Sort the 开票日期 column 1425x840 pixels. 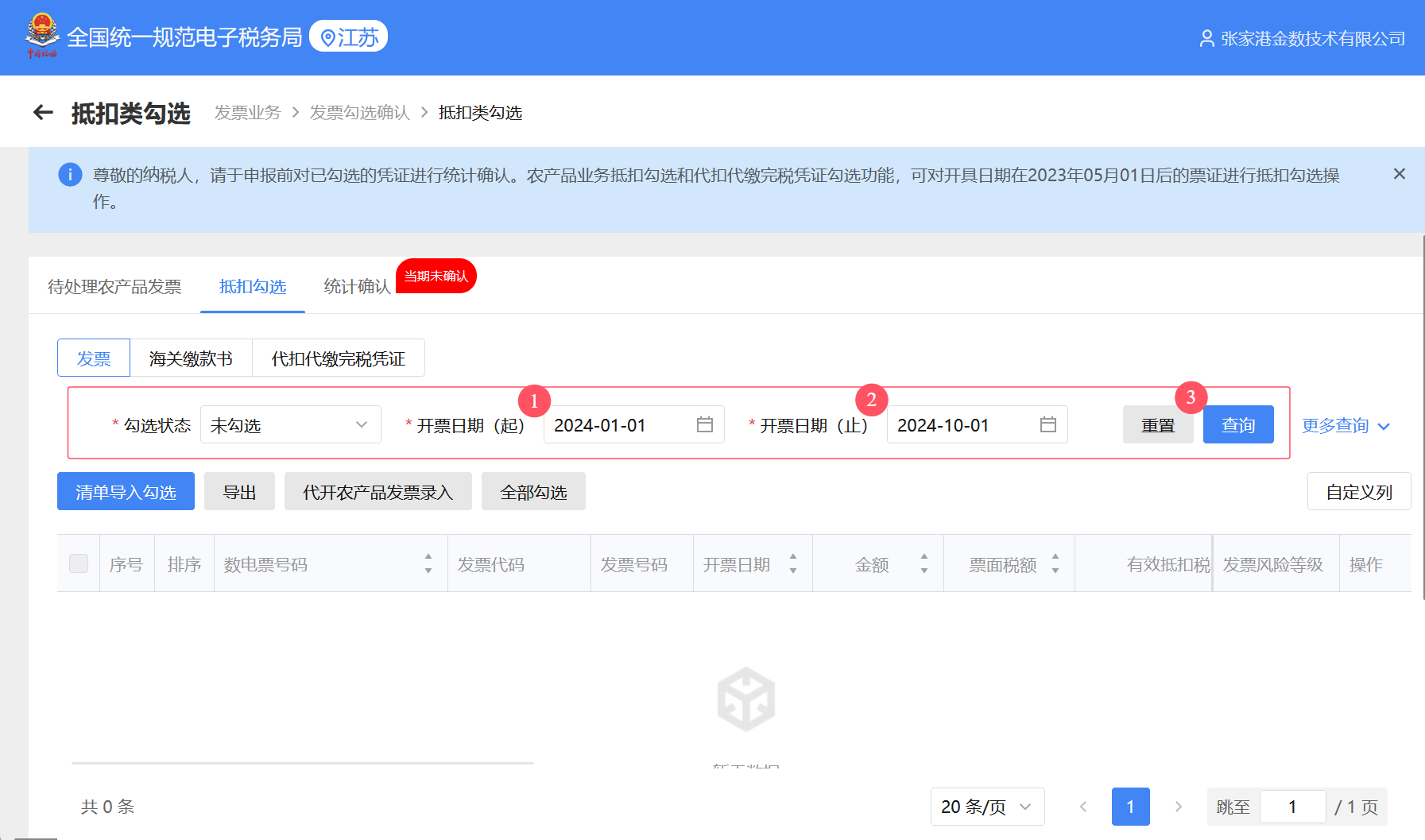793,563
